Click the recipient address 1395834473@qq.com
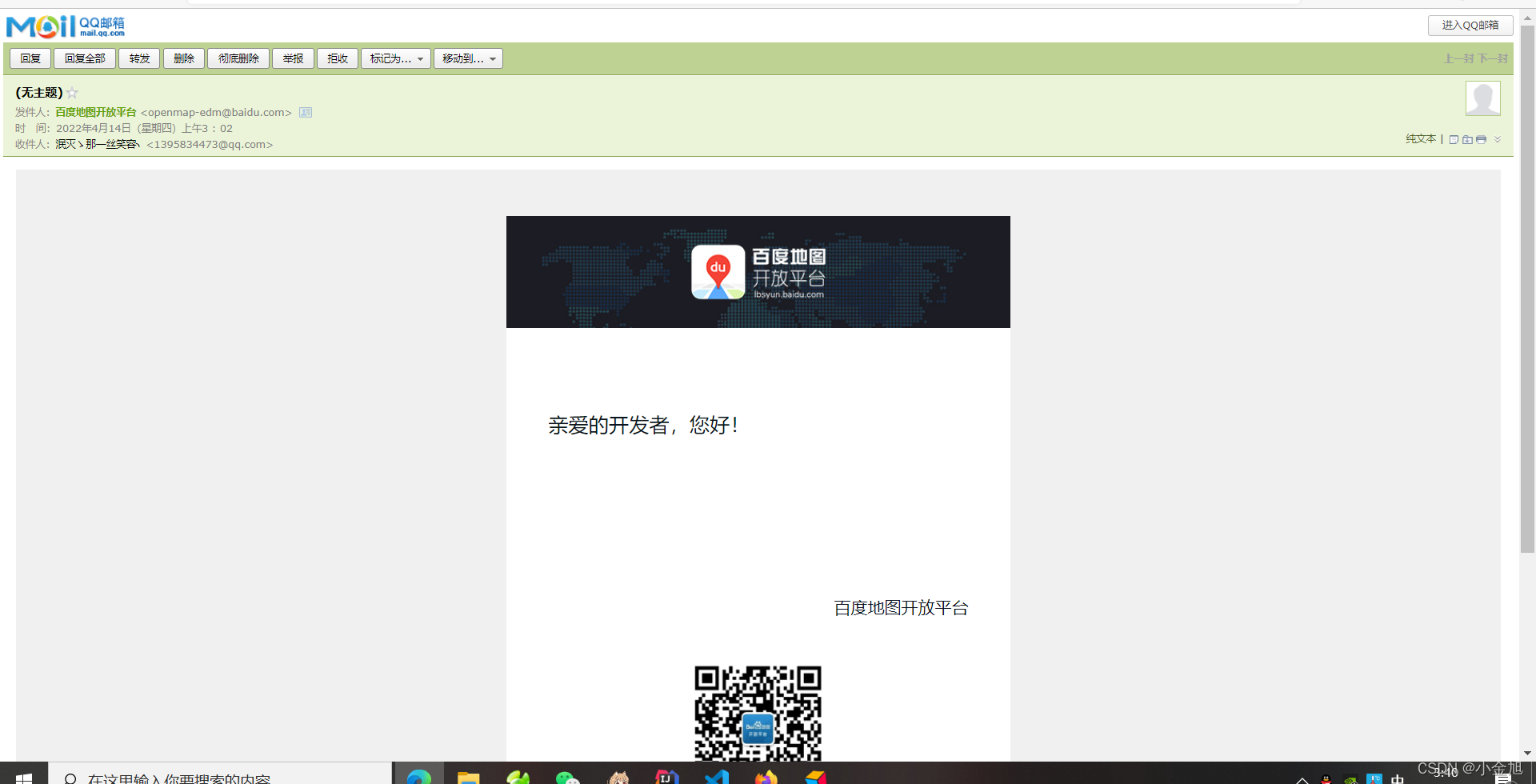The height and width of the screenshot is (784, 1536). [210, 145]
